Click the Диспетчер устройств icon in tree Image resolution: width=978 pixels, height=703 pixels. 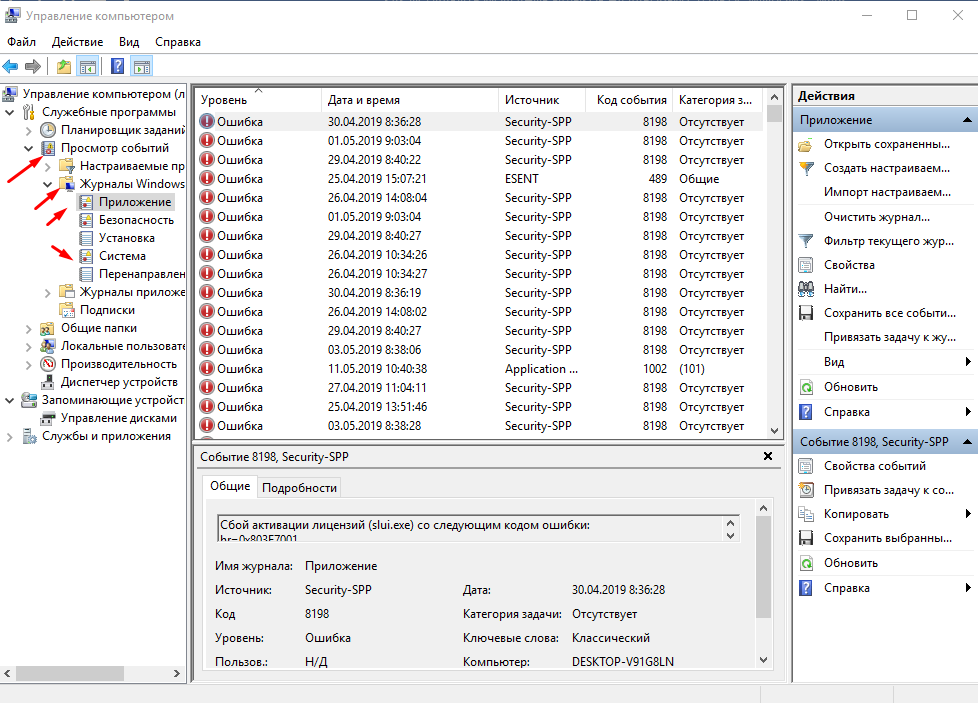click(48, 382)
